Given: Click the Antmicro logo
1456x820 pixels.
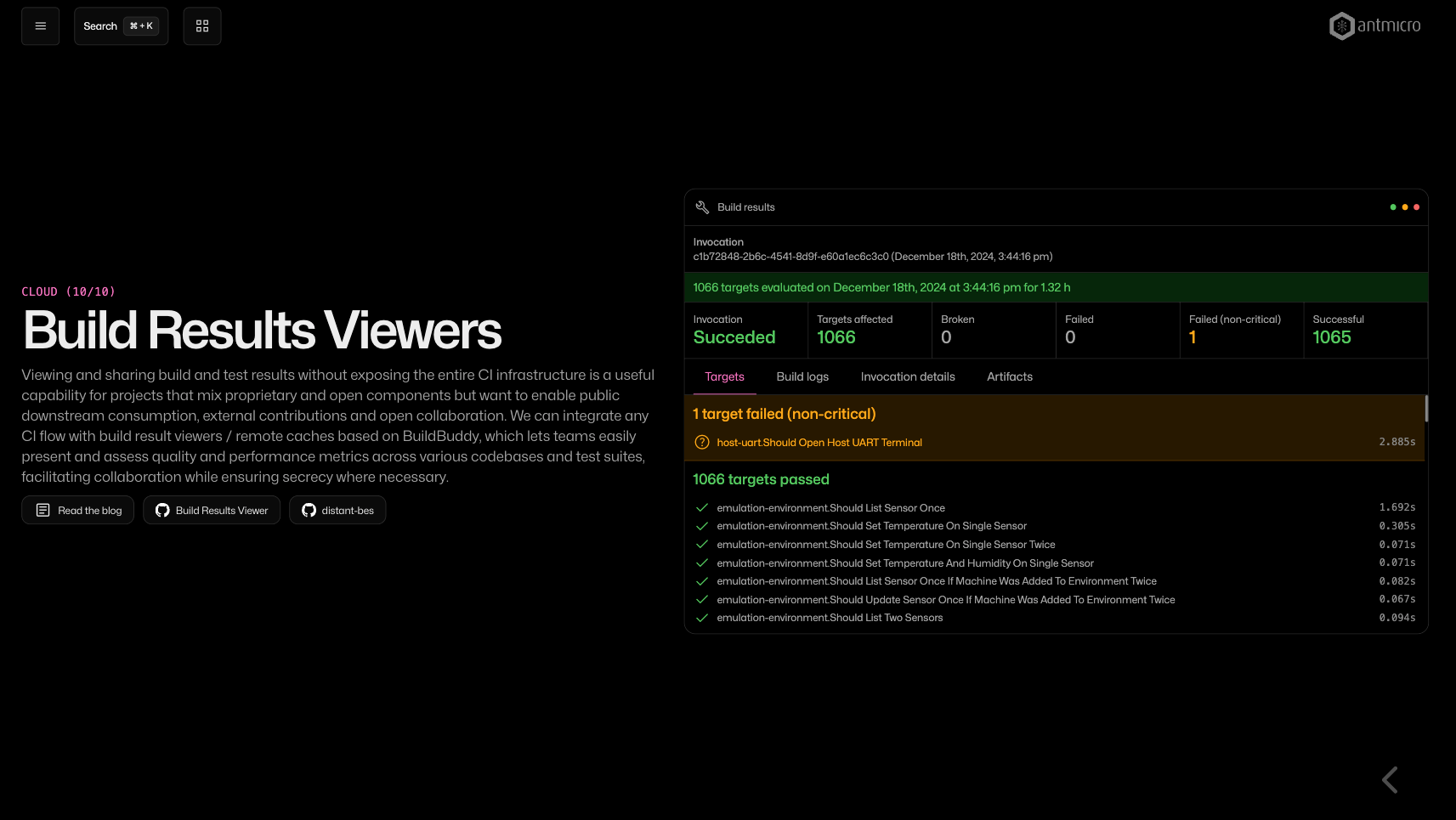Looking at the screenshot, I should [x=1374, y=26].
